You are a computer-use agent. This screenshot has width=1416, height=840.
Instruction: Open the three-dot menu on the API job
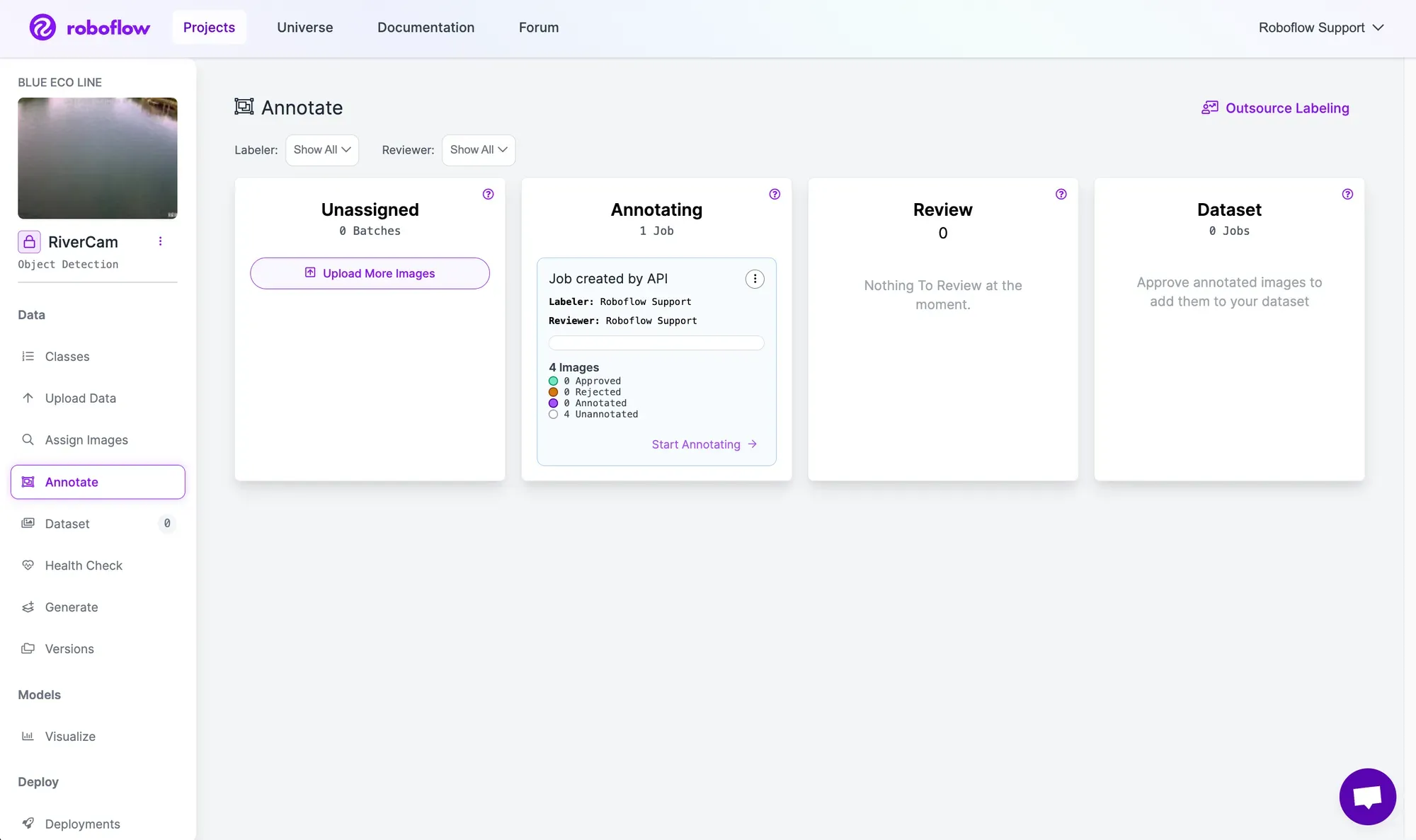pos(755,280)
